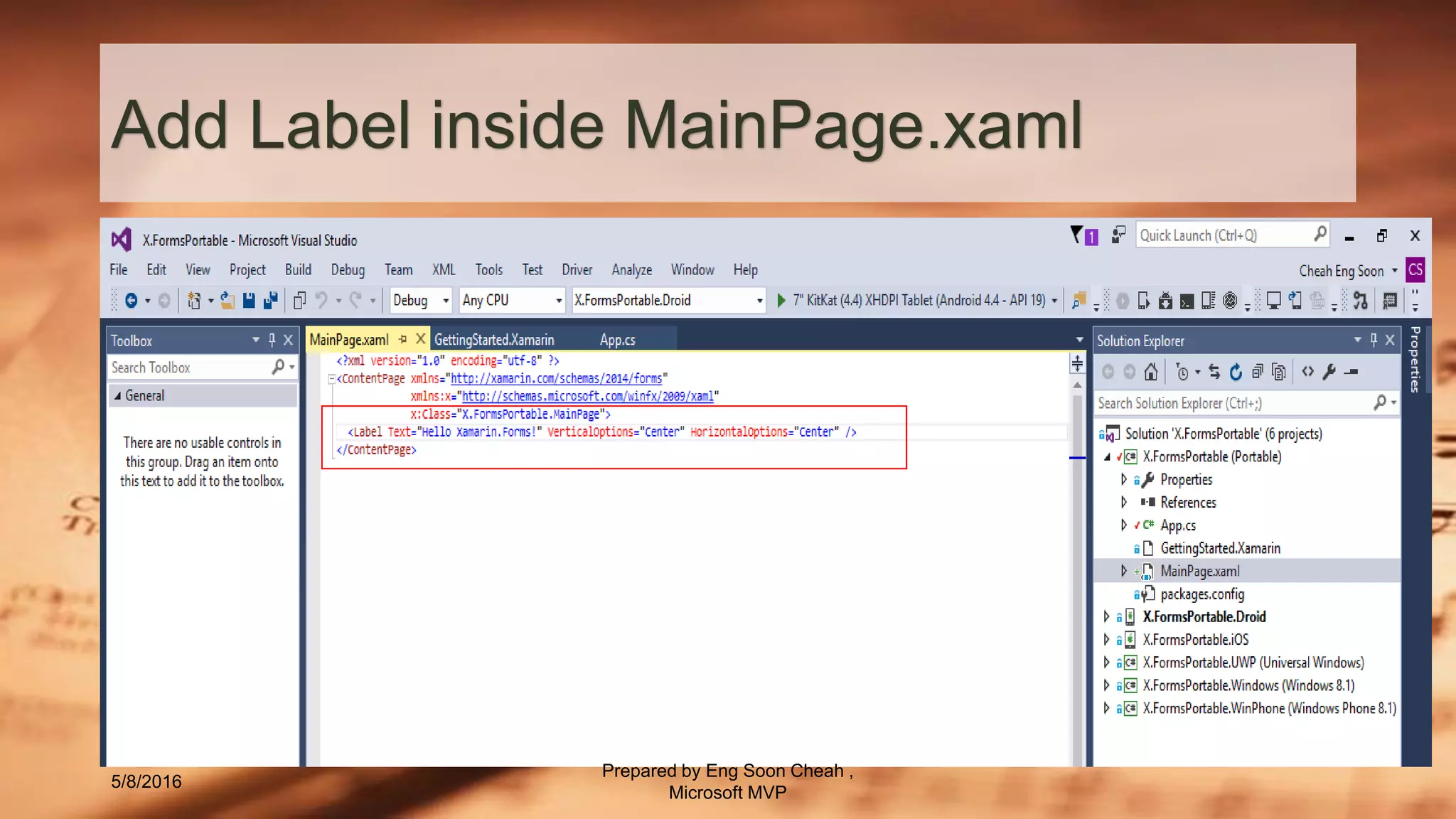This screenshot has height=819, width=1456.
Task: Toggle the pin on MainPage.xaml tab
Action: [x=402, y=340]
